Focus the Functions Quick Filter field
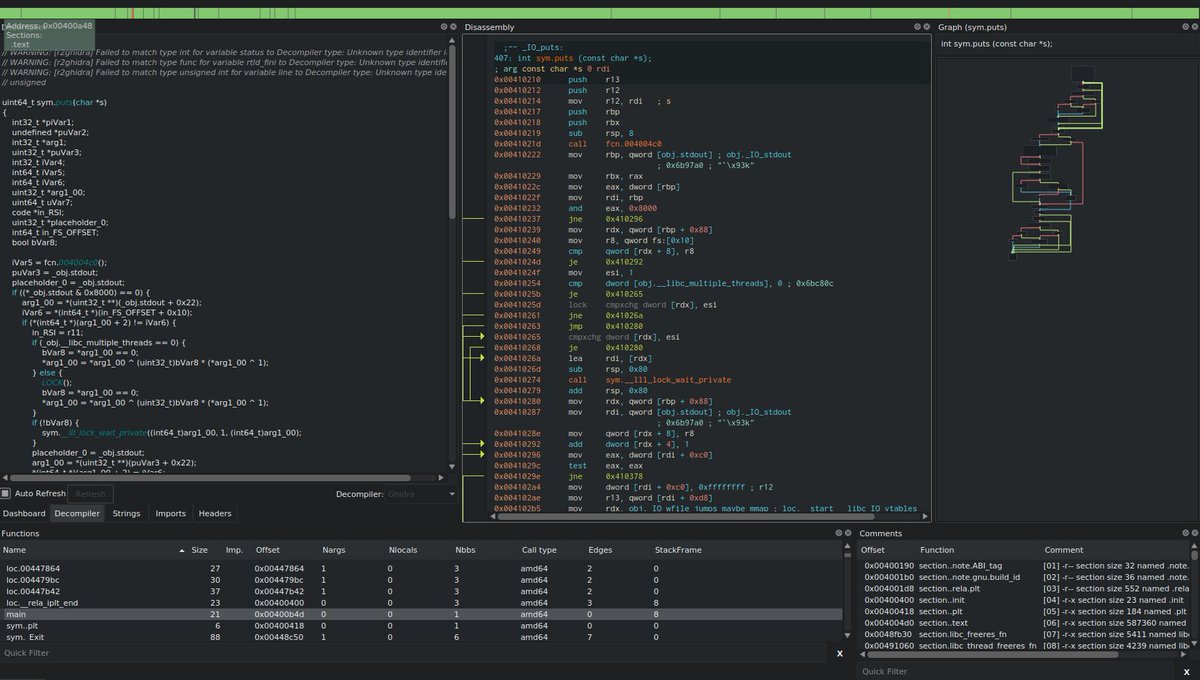This screenshot has height=680, width=1200. click(x=415, y=653)
